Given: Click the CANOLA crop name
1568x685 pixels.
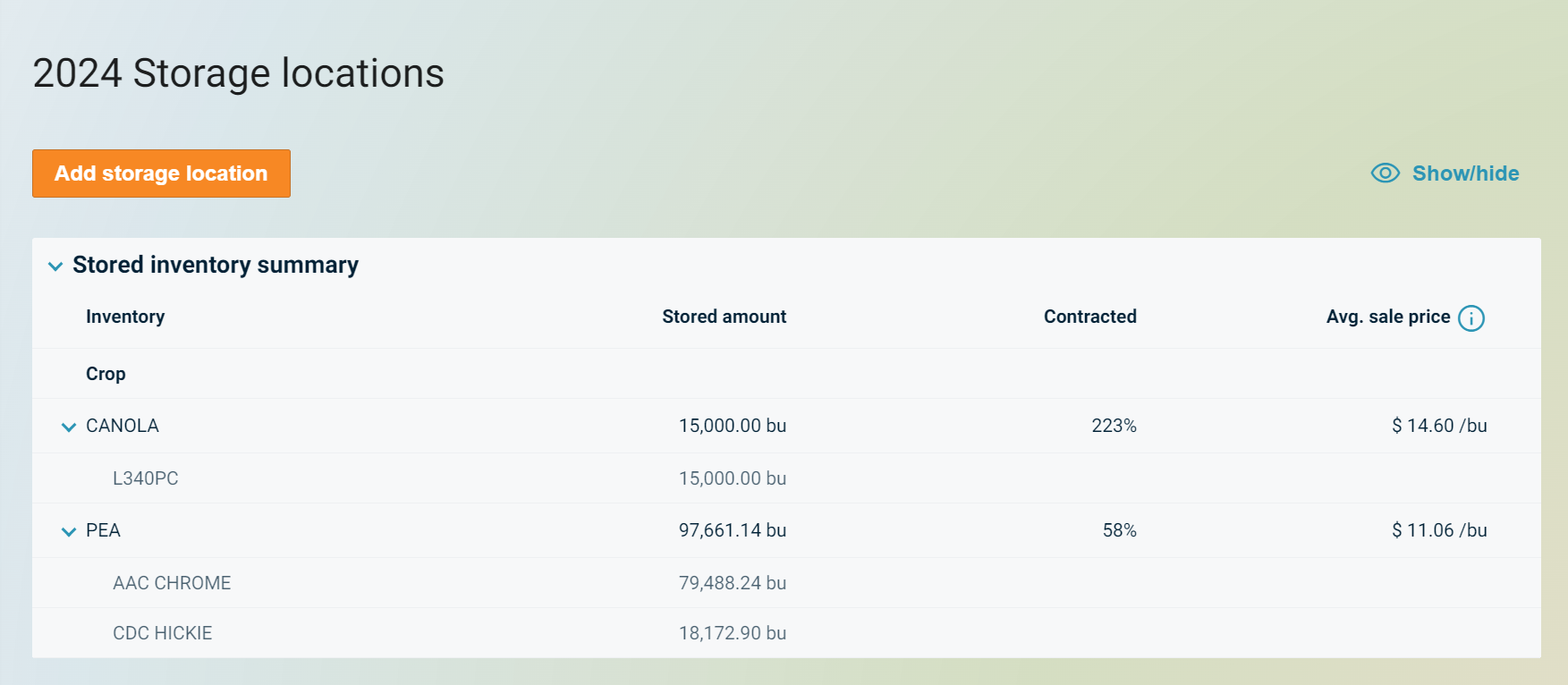Looking at the screenshot, I should tap(123, 426).
